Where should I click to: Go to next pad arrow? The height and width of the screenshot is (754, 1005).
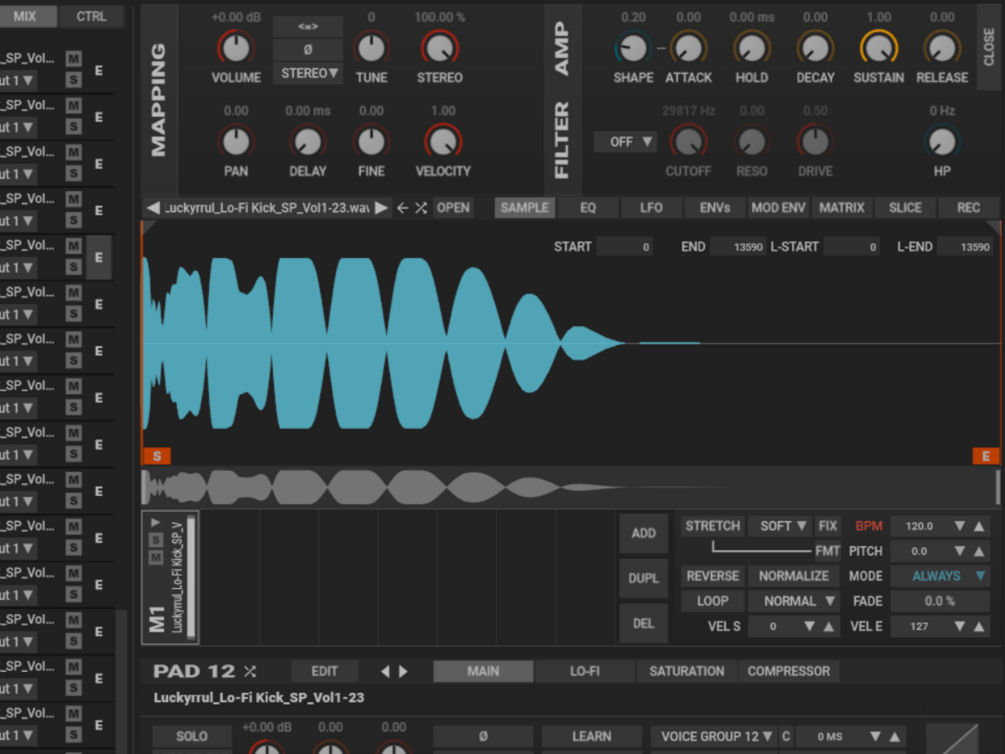[403, 671]
